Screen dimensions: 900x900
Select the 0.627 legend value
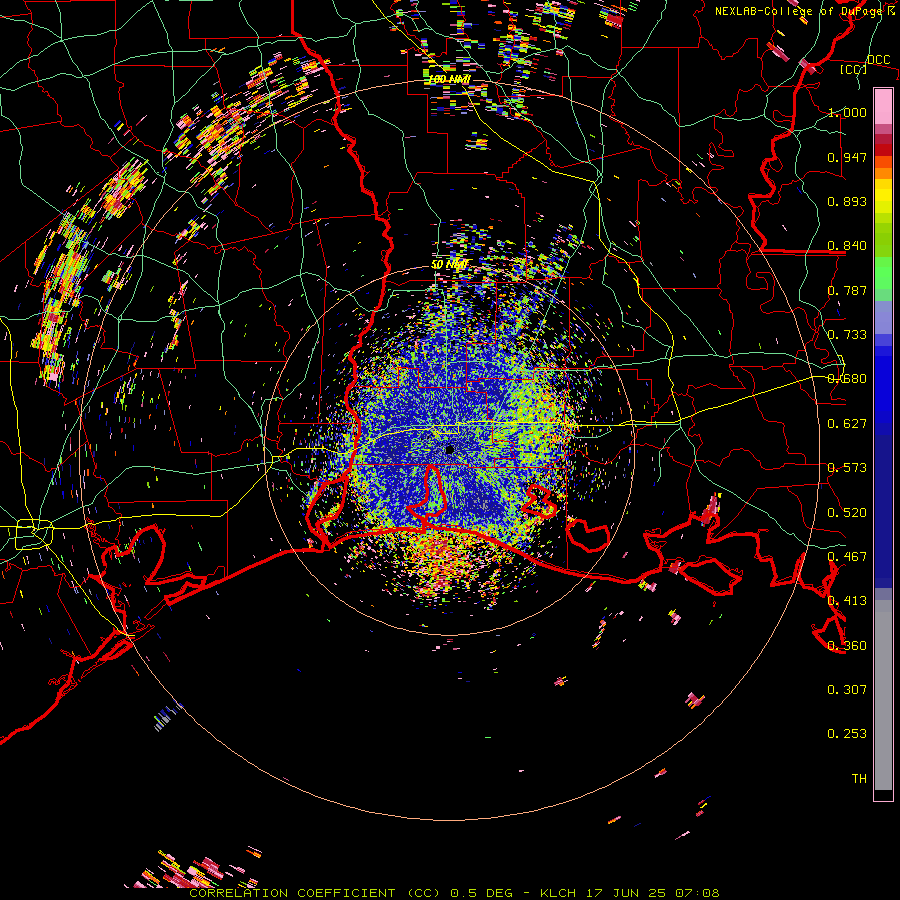coord(847,424)
